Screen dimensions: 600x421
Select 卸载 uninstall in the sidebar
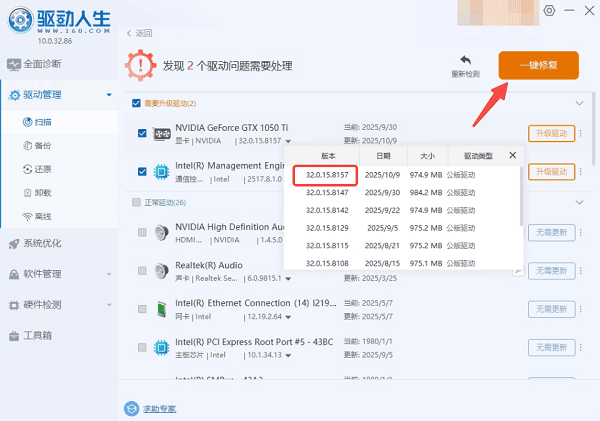pos(42,192)
